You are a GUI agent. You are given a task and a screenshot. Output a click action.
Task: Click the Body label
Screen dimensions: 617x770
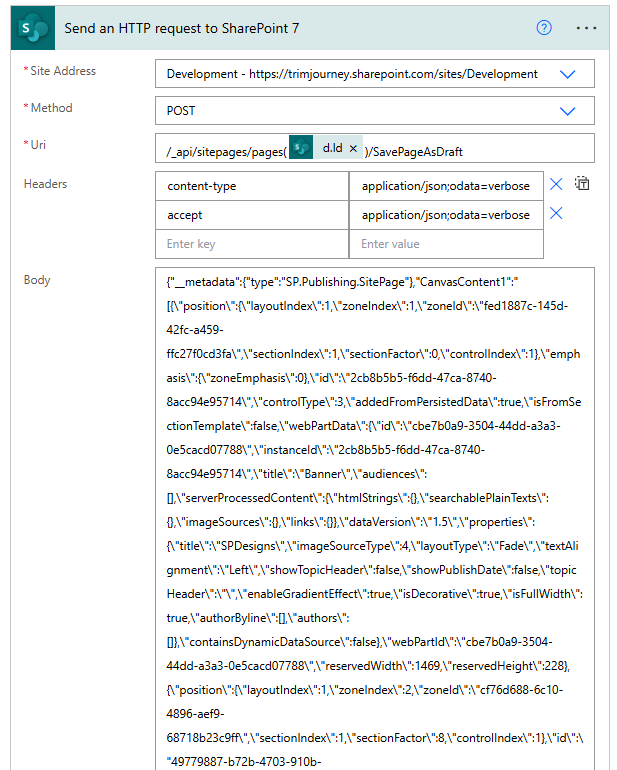37,280
